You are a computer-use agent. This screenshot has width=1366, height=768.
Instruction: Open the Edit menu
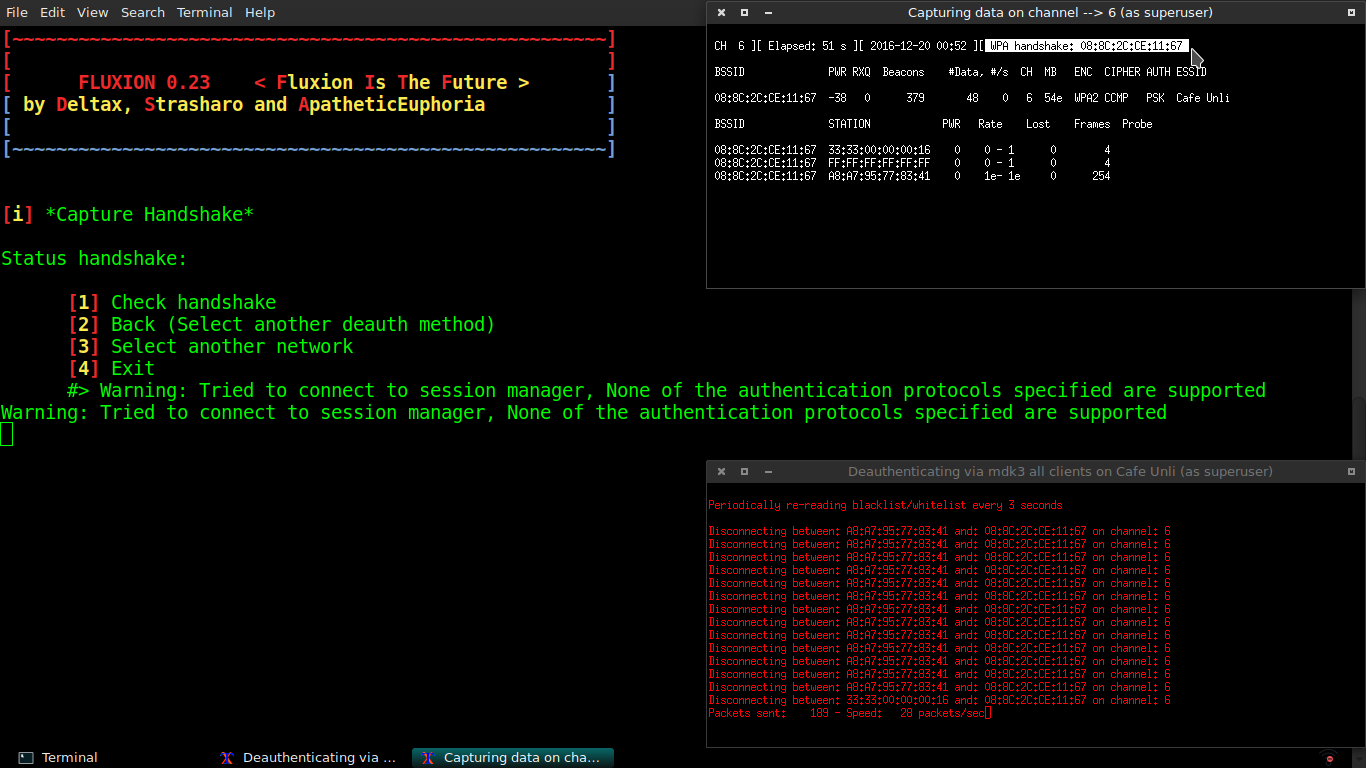[x=52, y=13]
